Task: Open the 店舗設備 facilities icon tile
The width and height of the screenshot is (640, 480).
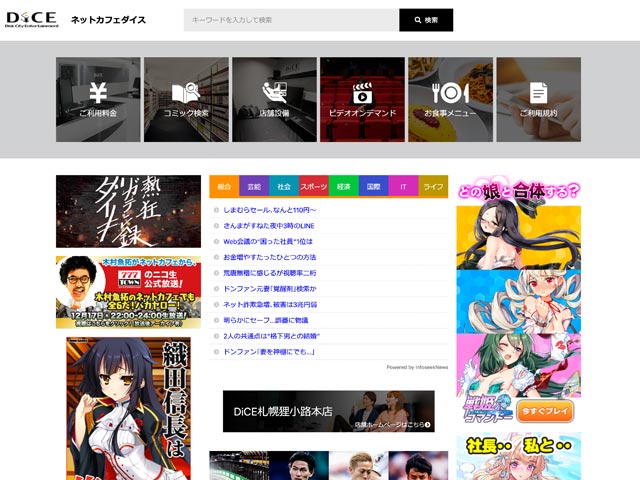Action: point(274,99)
